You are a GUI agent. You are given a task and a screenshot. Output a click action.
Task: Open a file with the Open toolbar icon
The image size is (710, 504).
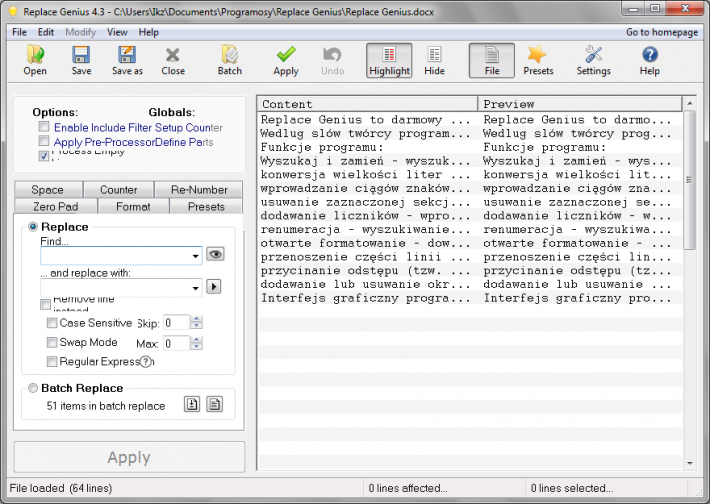pos(35,60)
